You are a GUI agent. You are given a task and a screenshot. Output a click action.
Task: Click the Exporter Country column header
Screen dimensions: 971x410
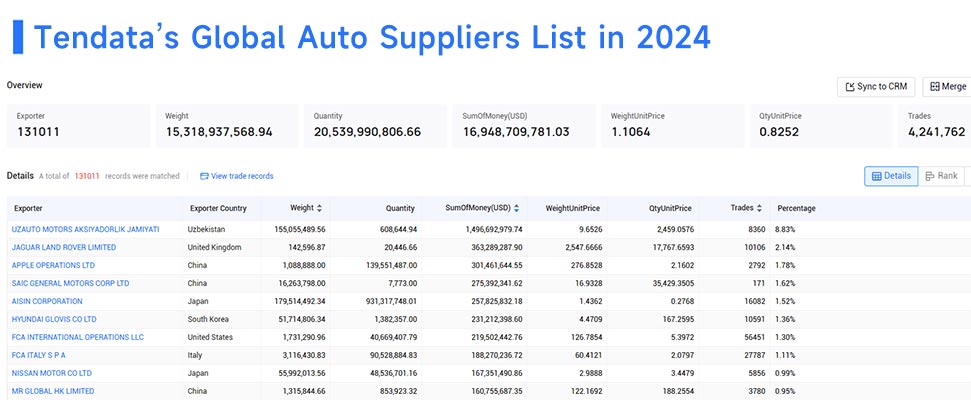coord(218,208)
